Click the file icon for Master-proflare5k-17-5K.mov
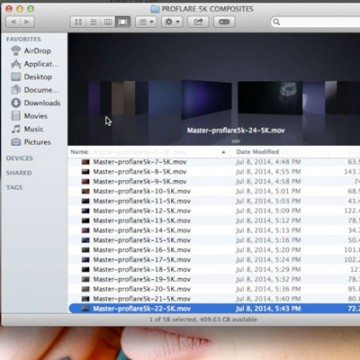The height and width of the screenshot is (360, 360). coord(86,259)
